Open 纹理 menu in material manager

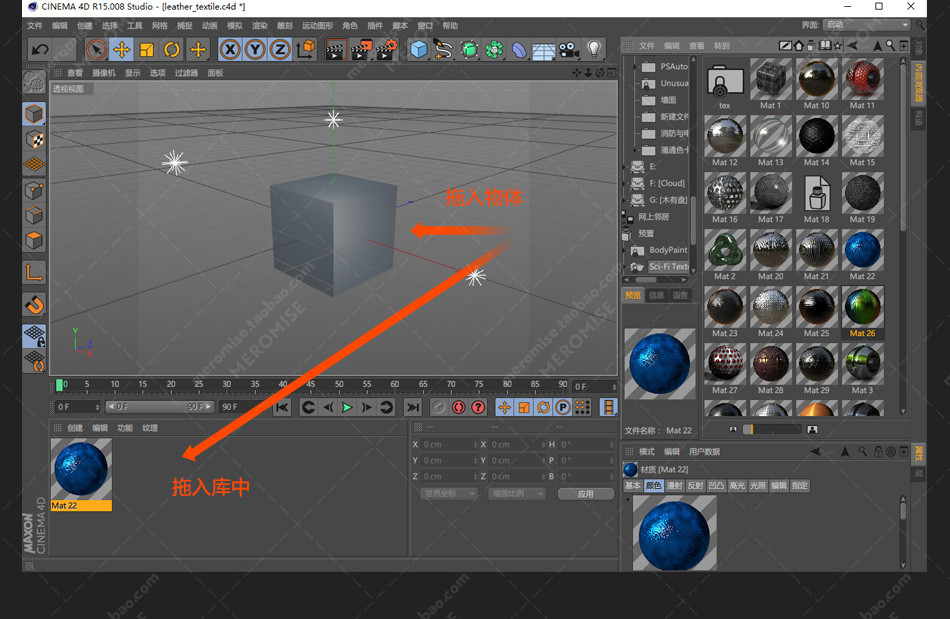(x=150, y=428)
